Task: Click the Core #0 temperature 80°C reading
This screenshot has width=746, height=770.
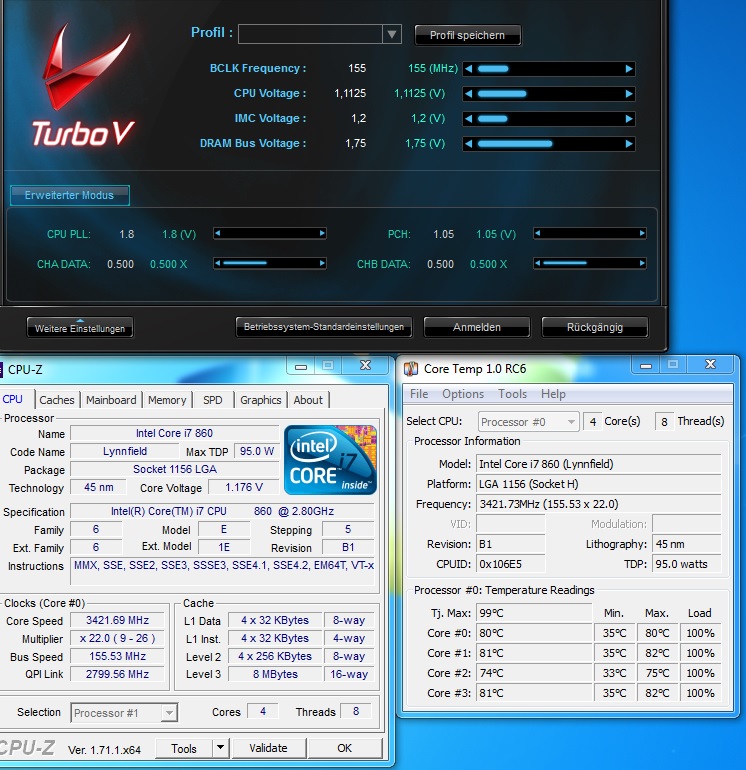Action: [x=534, y=633]
